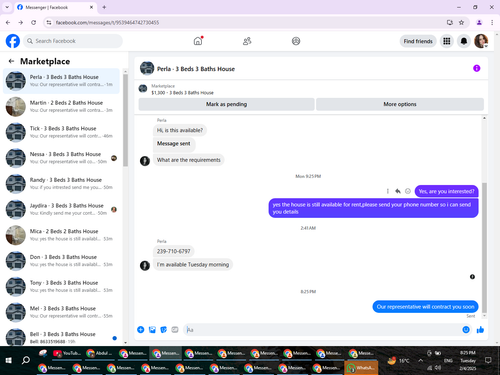Viewport: 500px width, 375px height.
Task: Open the Martin - 2 Beds 2 Baths House chat
Action: click(61, 107)
